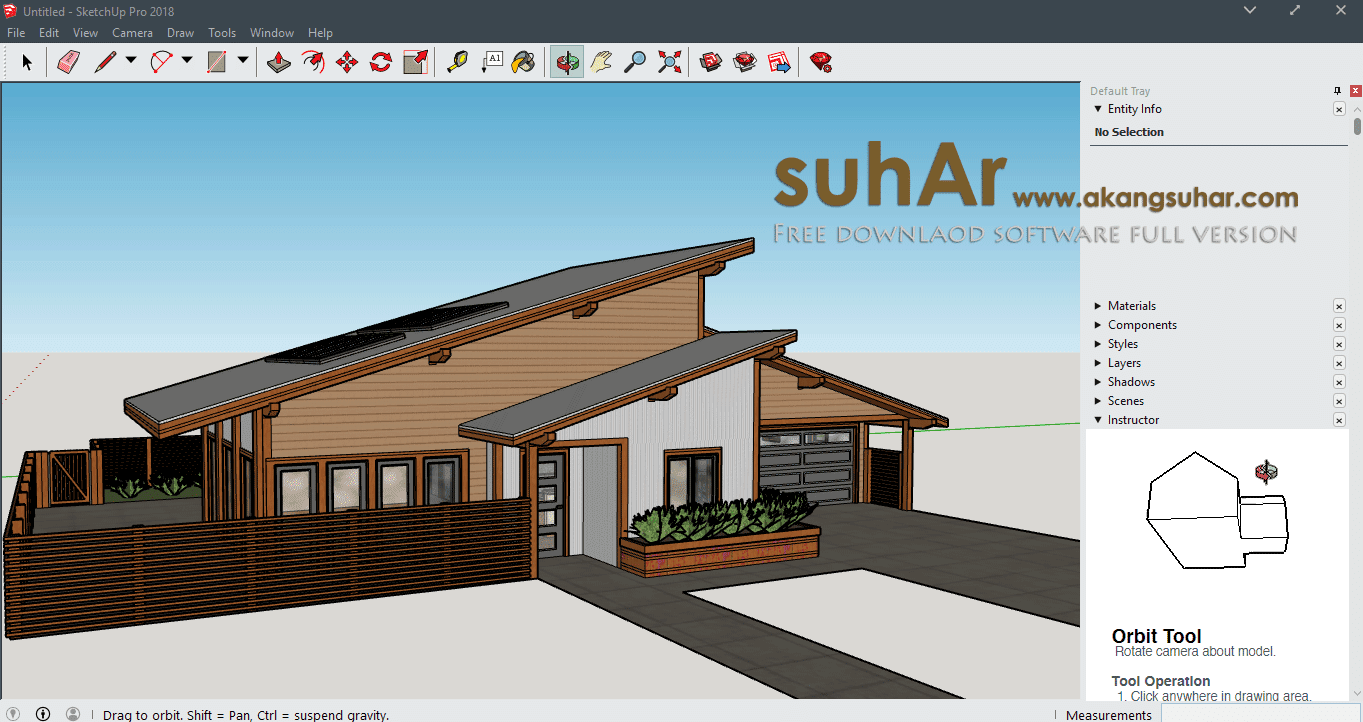The image size is (1363, 722).
Task: Click the Orbit tool in the toolbar
Action: 567,62
